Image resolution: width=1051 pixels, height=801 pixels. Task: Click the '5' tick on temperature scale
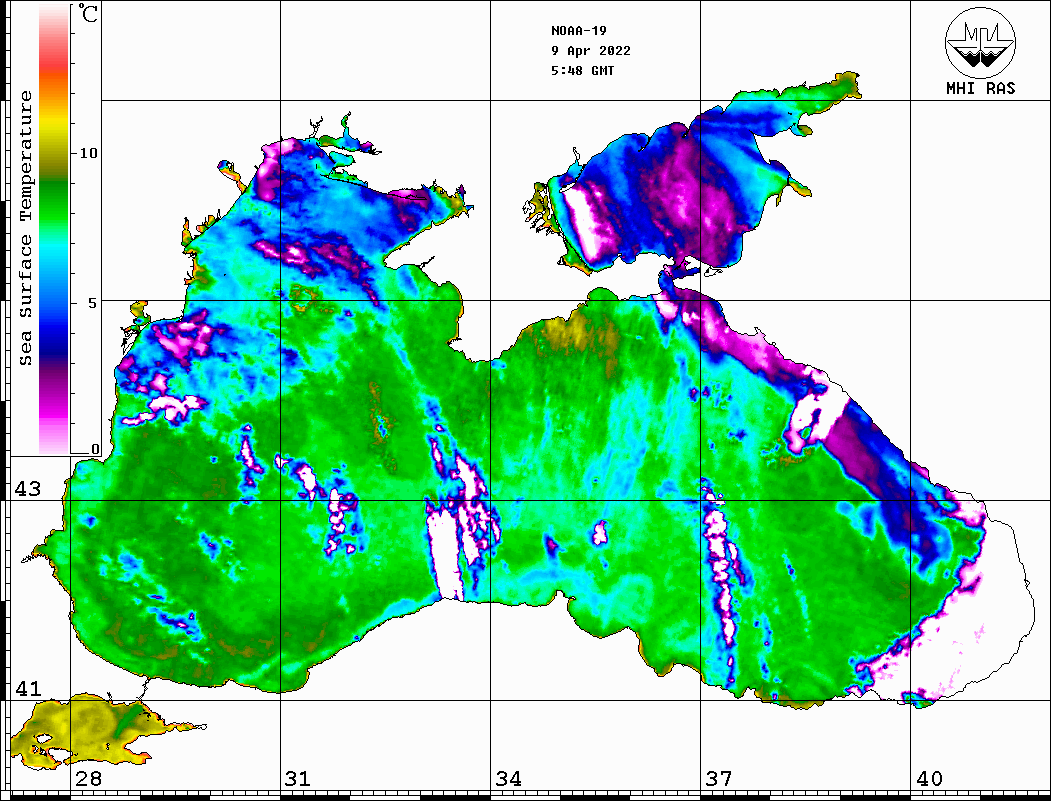tap(93, 302)
